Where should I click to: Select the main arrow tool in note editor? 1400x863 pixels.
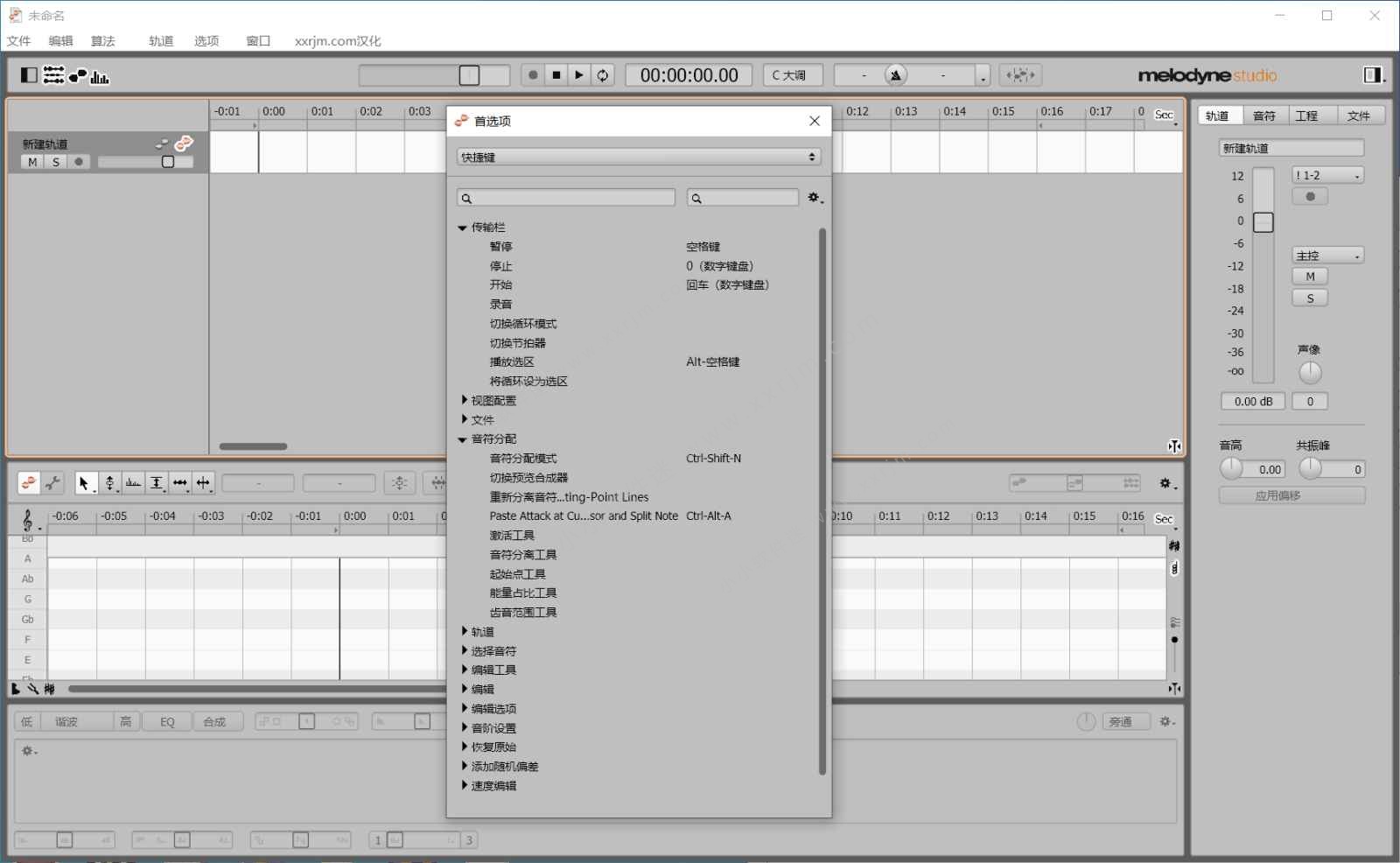(85, 482)
